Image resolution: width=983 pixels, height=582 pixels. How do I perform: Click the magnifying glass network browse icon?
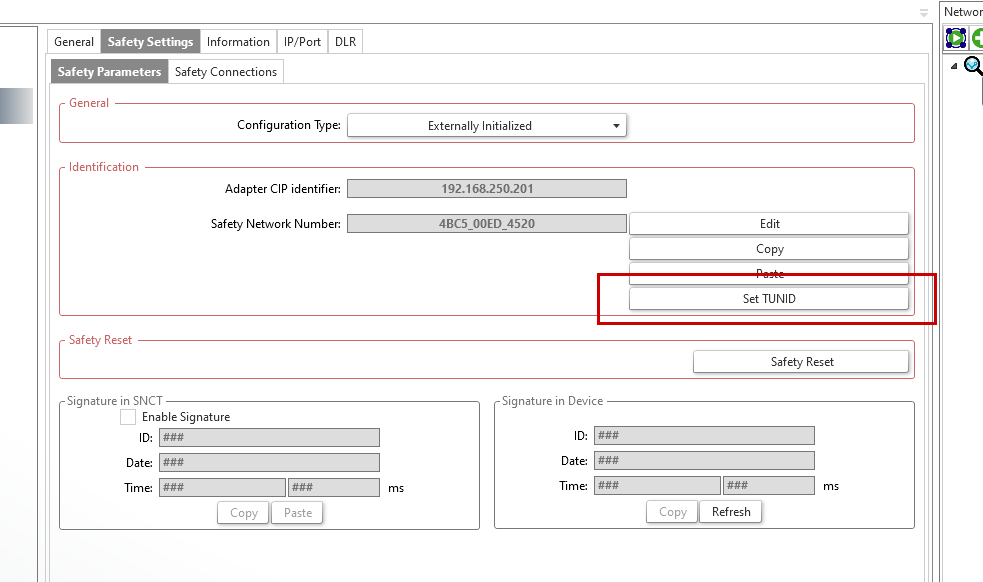click(972, 66)
